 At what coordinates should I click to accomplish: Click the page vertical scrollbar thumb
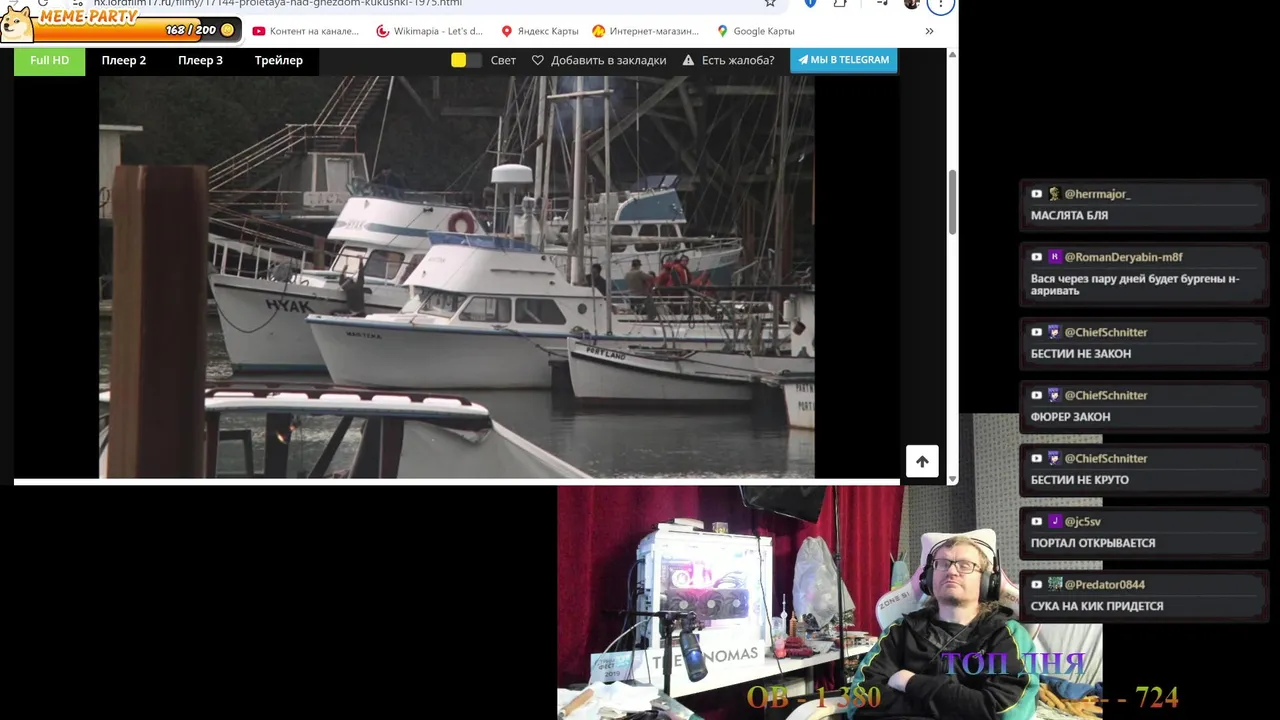(952, 201)
